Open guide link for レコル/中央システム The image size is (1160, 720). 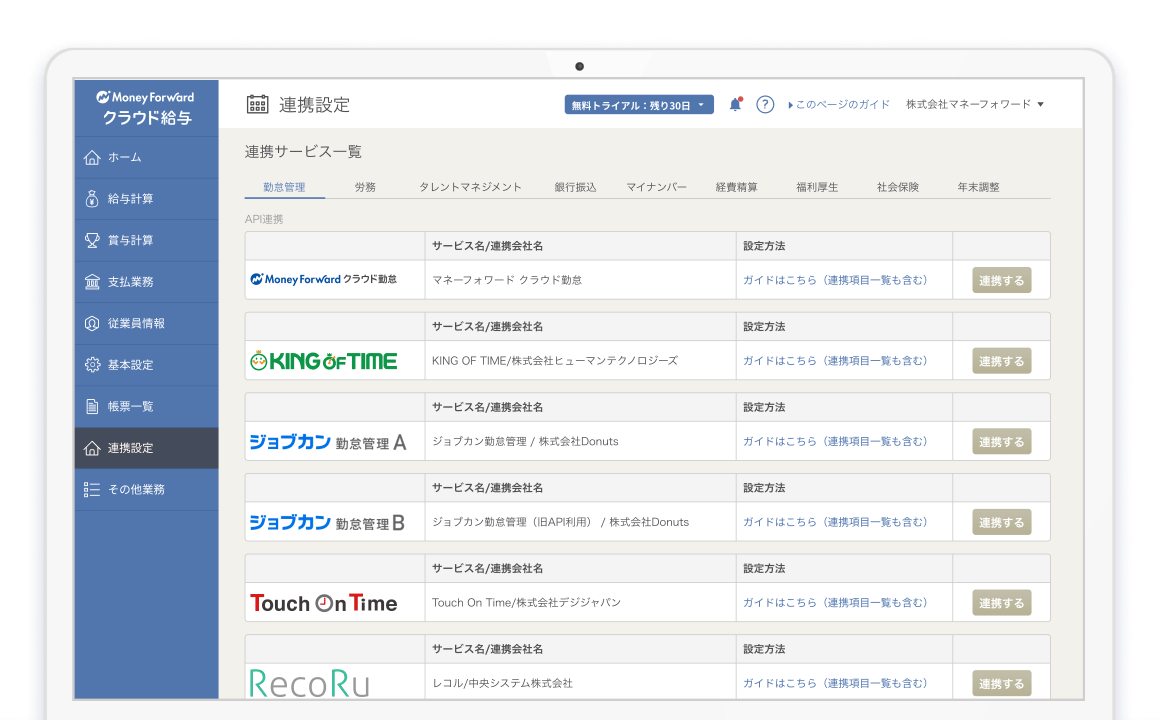coord(835,683)
